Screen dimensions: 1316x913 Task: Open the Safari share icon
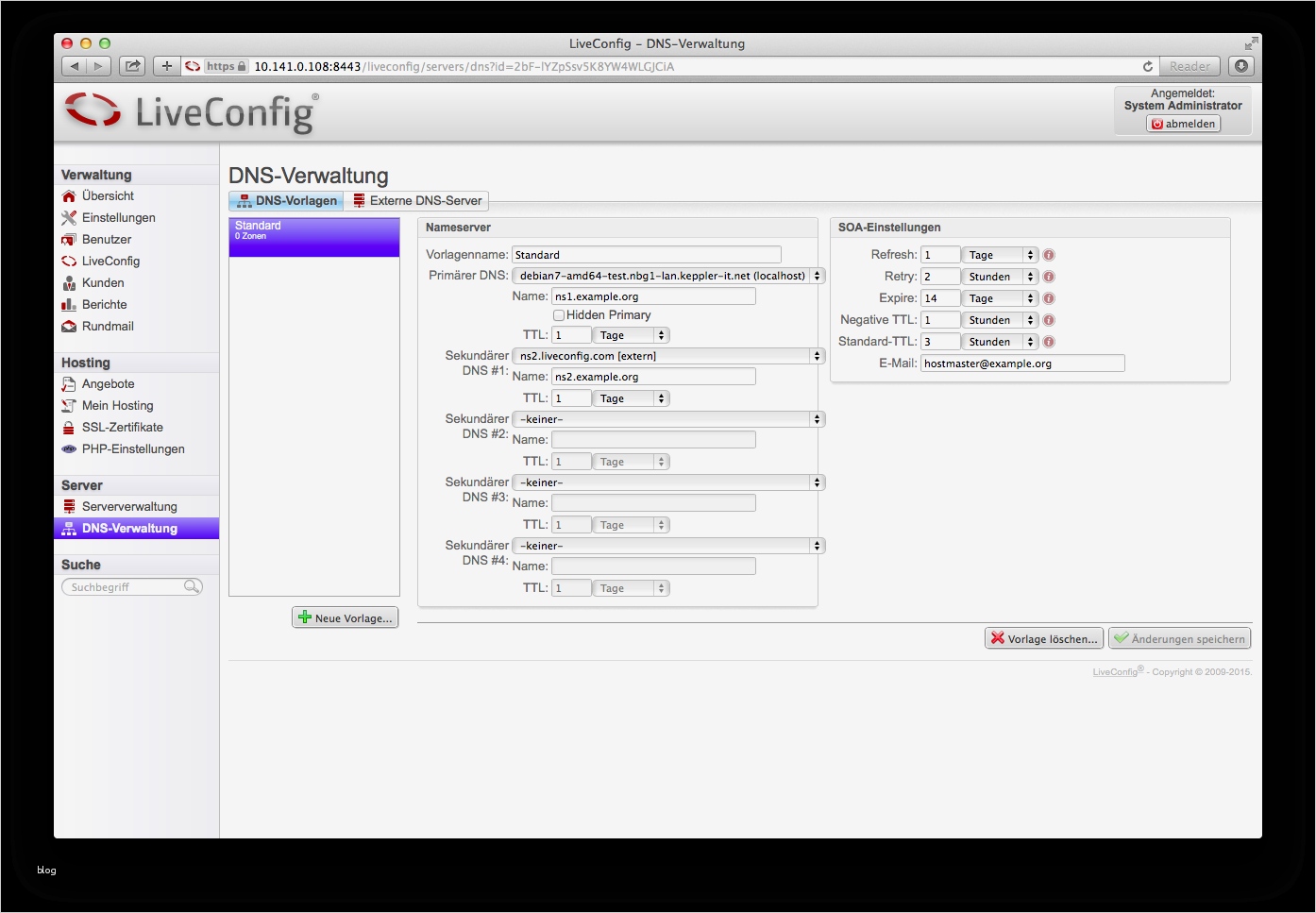point(133,66)
